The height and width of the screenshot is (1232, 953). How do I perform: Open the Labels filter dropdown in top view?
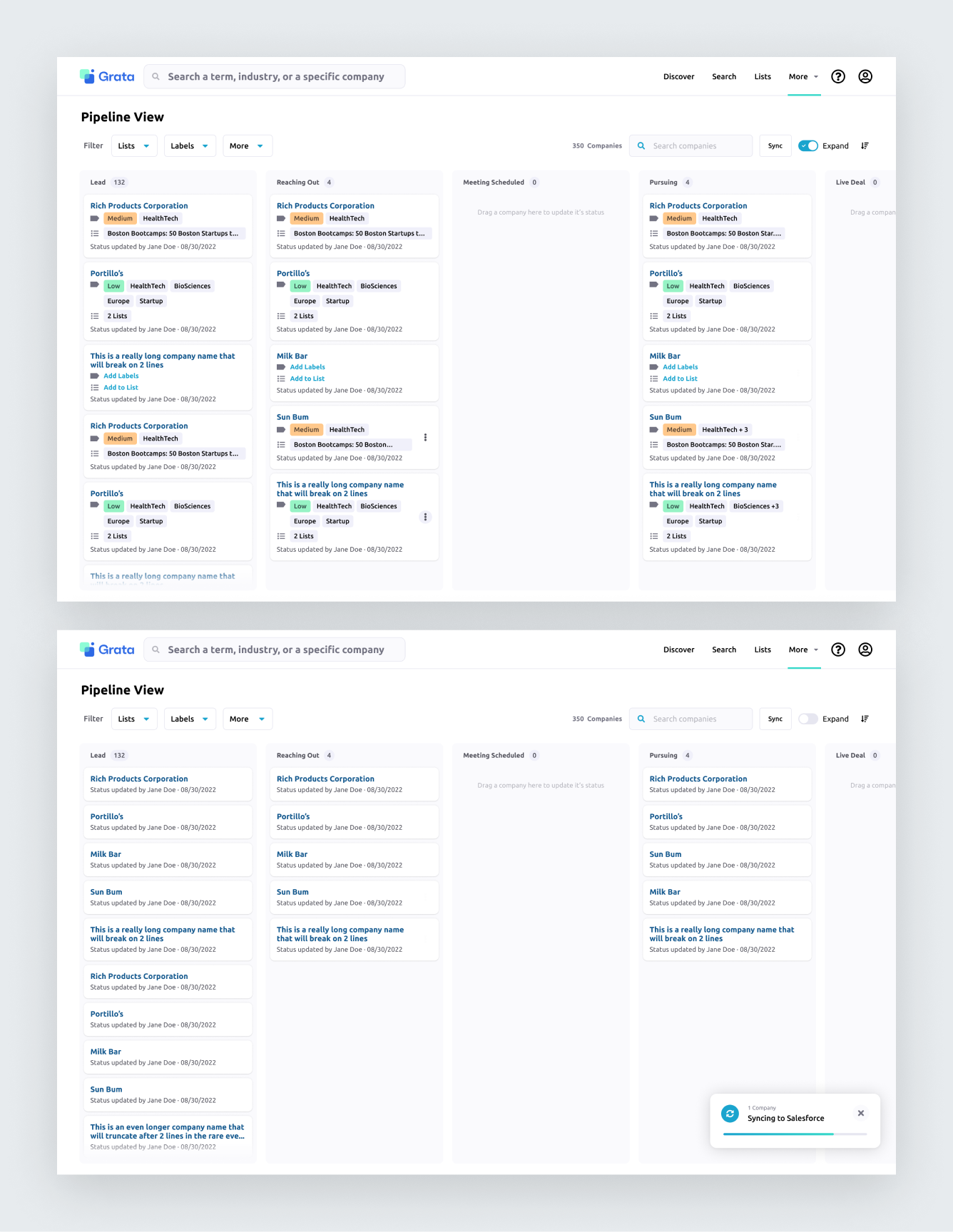click(190, 145)
